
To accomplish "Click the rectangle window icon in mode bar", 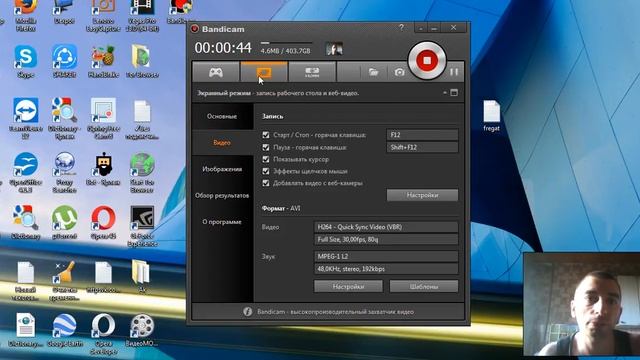I will click(454, 93).
